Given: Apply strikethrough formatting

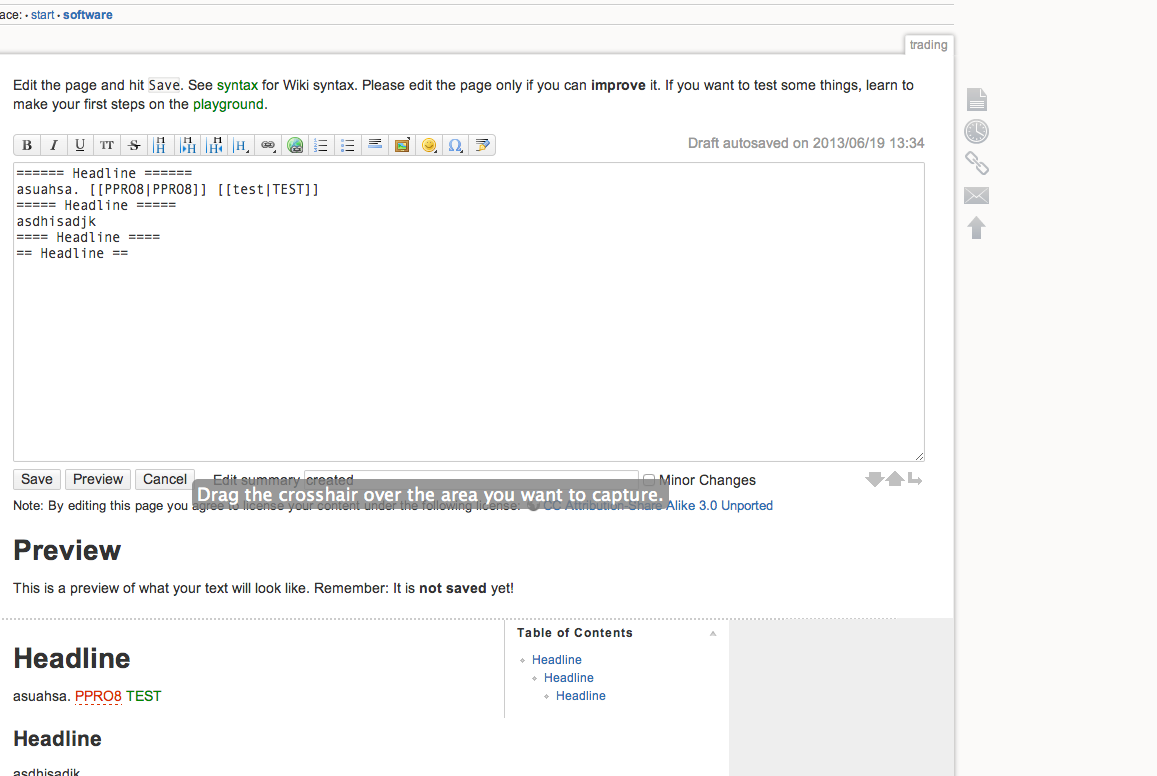Looking at the screenshot, I should [134, 145].
